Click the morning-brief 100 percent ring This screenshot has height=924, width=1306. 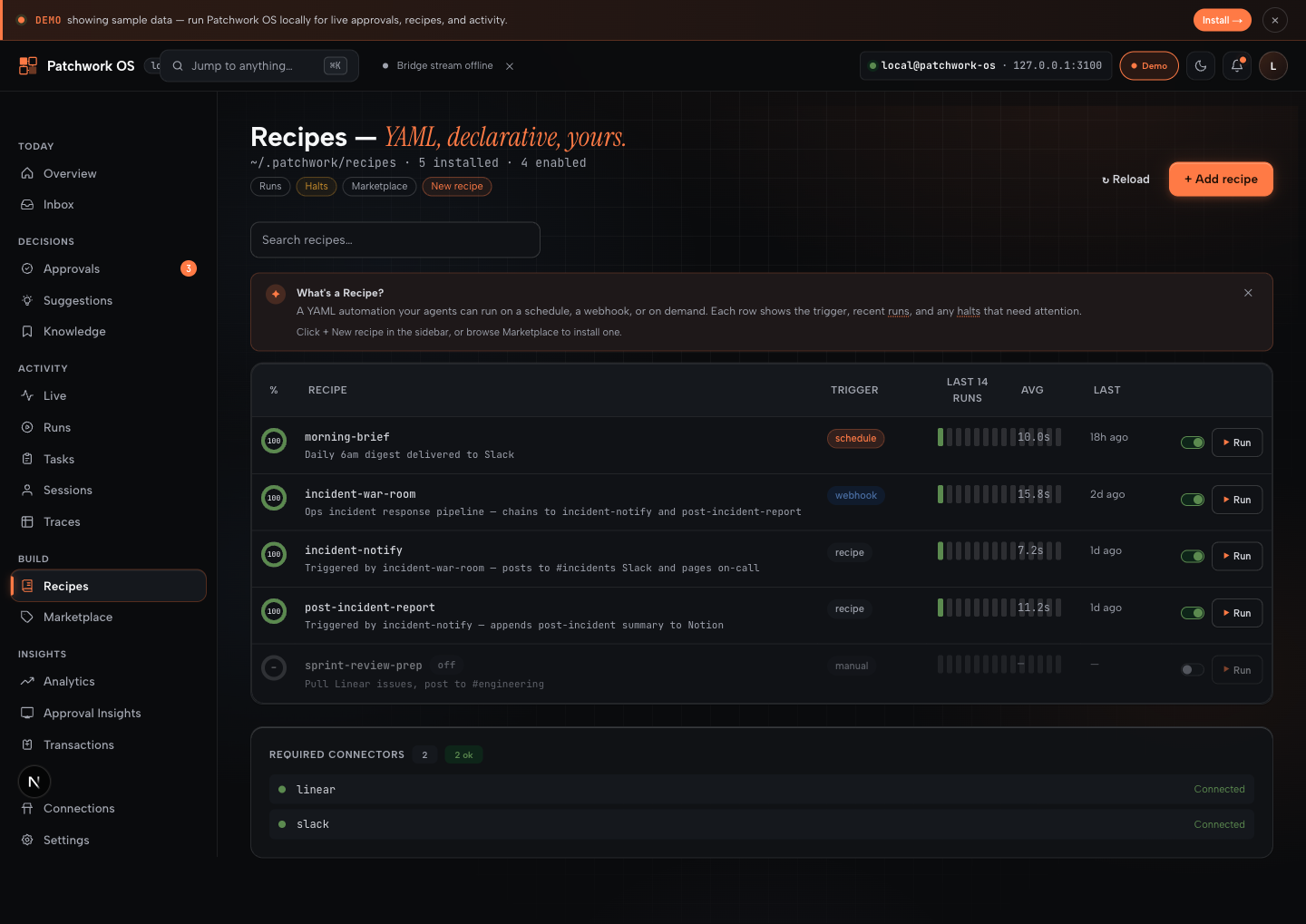click(x=274, y=441)
